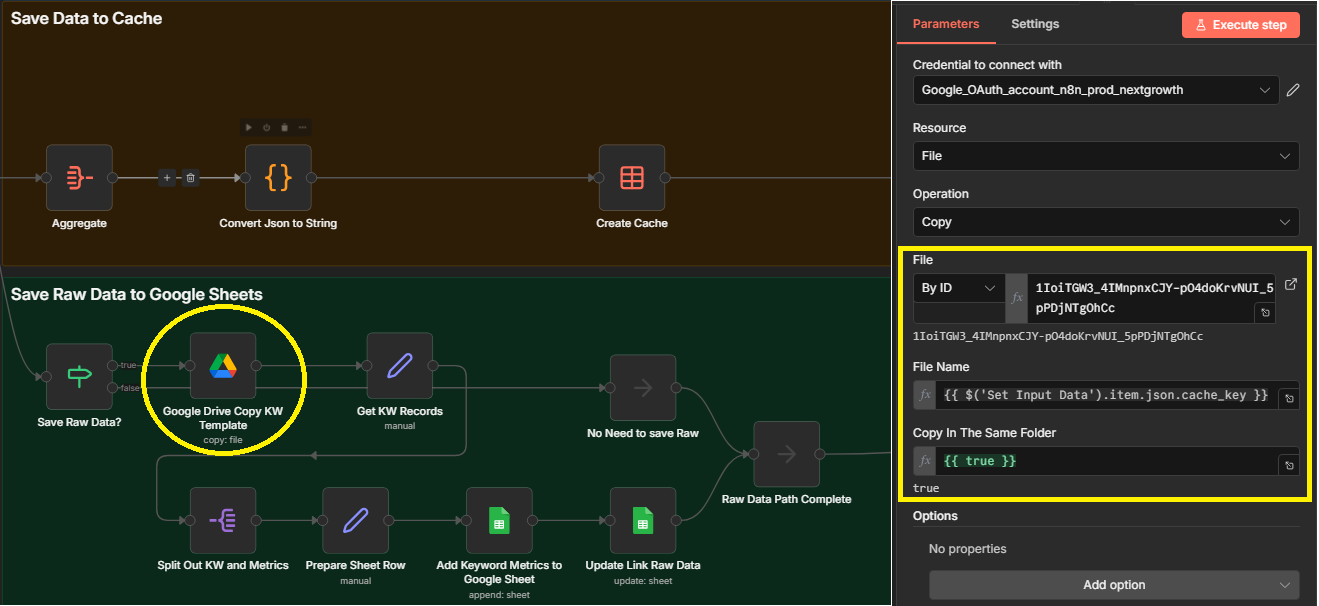Run Convert Json to String with play icon
Image resolution: width=1319 pixels, height=606 pixels.
pos(250,127)
